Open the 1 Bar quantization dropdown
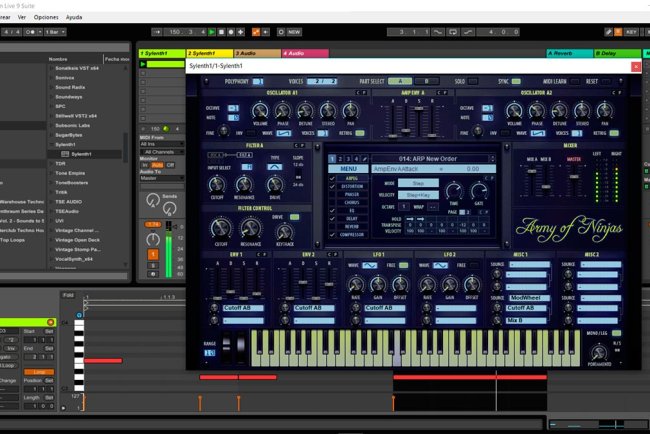Image resolution: width=650 pixels, height=434 pixels. pos(55,32)
